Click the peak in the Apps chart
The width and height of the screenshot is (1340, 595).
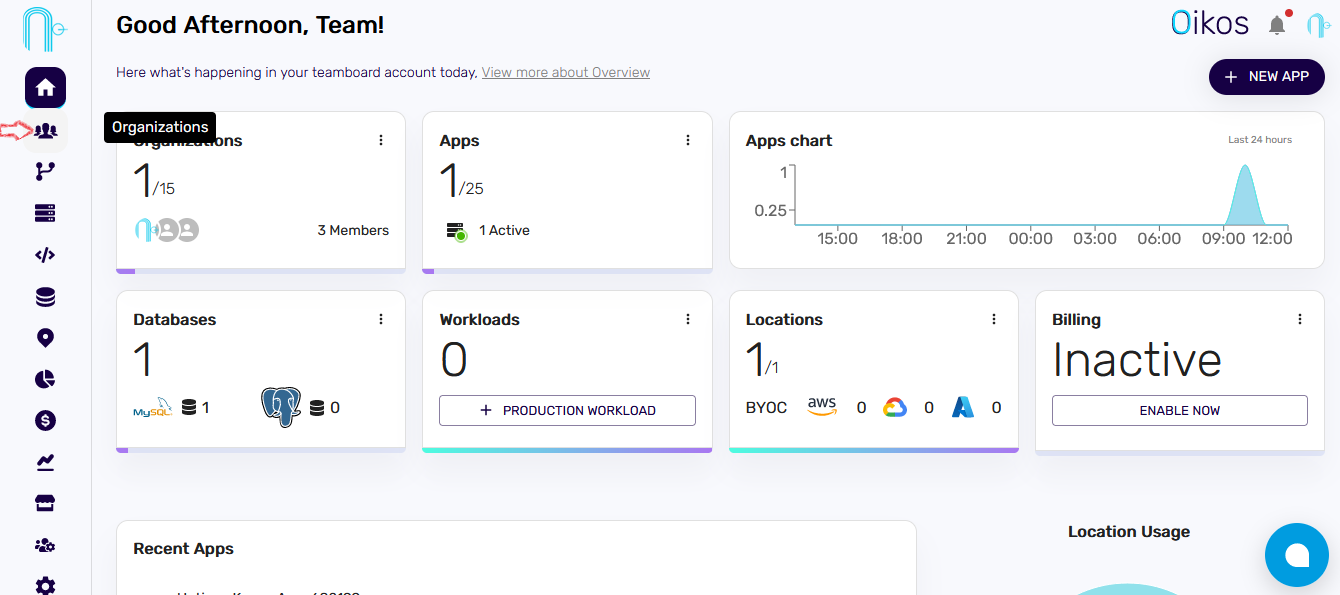[1245, 170]
